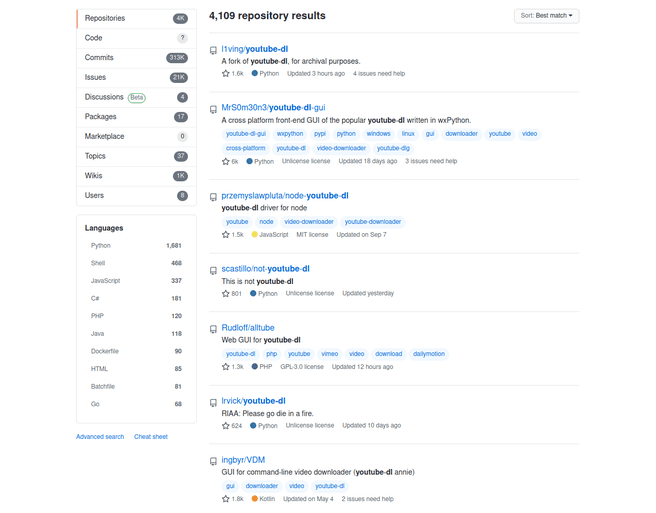
Task: Select the Issues results category
Action: 96,77
